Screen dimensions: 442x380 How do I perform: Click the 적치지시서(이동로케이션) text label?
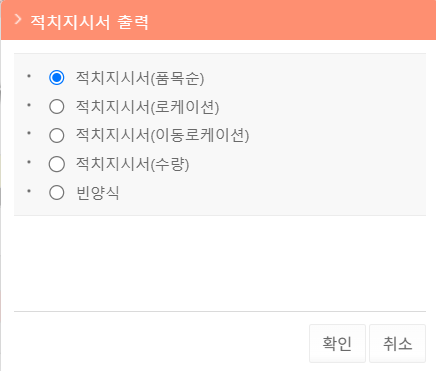pos(162,136)
